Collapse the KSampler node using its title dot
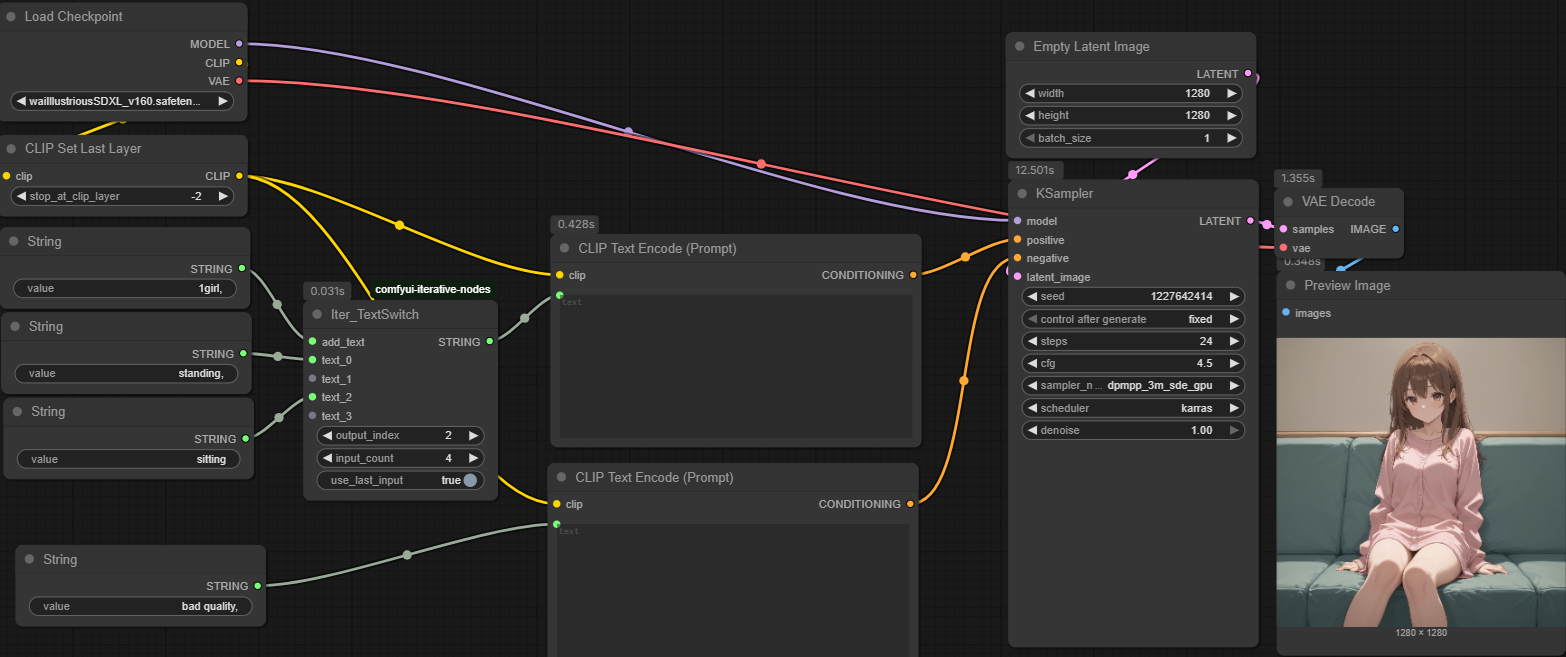Image resolution: width=1566 pixels, height=657 pixels. tap(1022, 194)
